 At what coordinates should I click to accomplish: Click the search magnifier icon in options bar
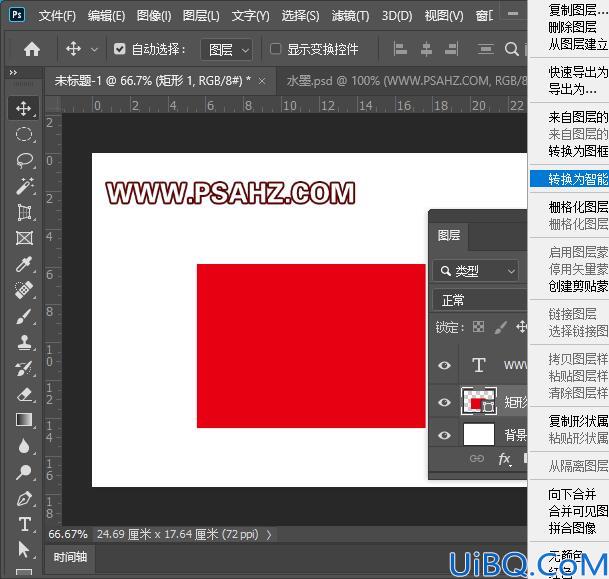[x=512, y=49]
